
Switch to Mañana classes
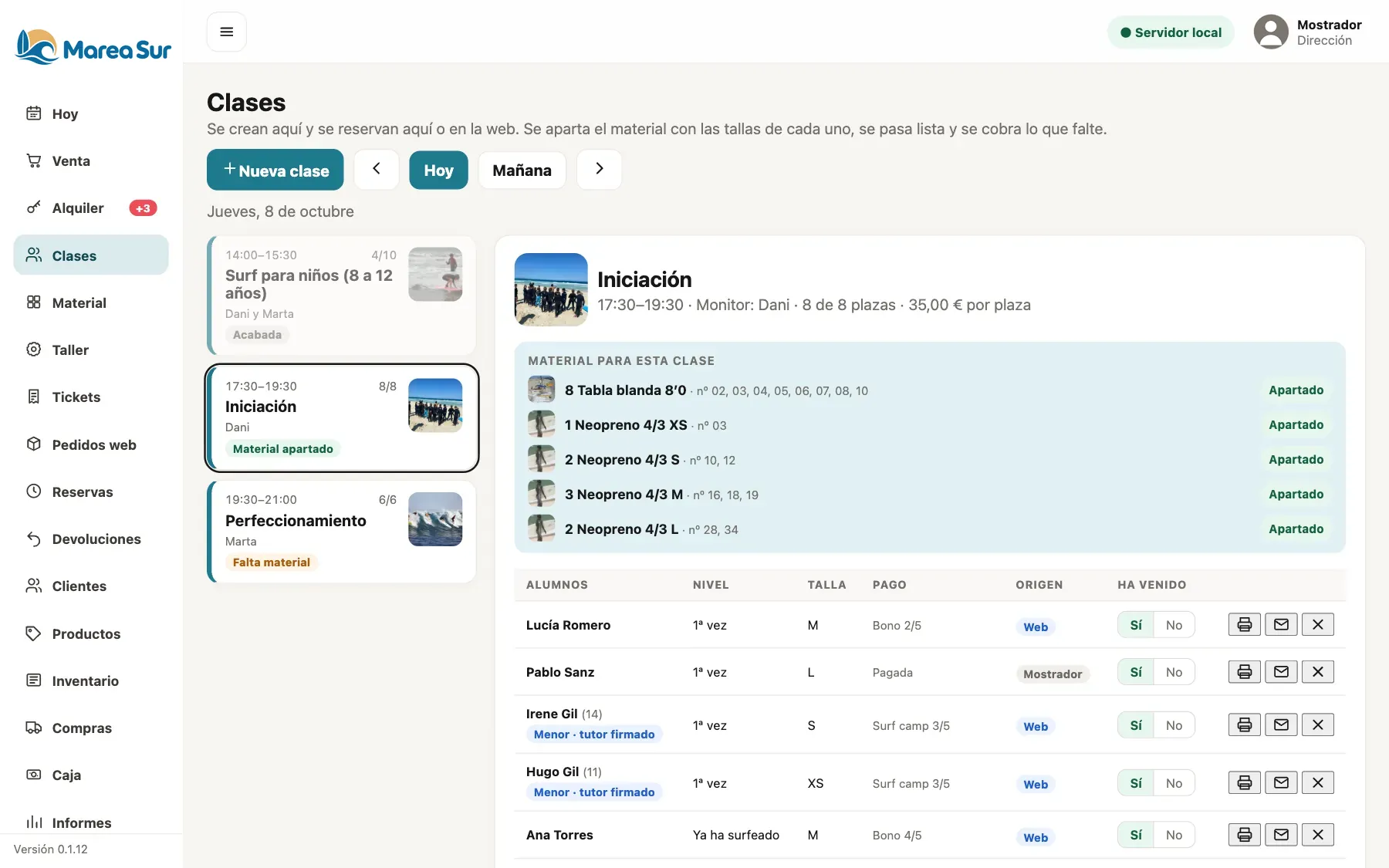coord(522,170)
